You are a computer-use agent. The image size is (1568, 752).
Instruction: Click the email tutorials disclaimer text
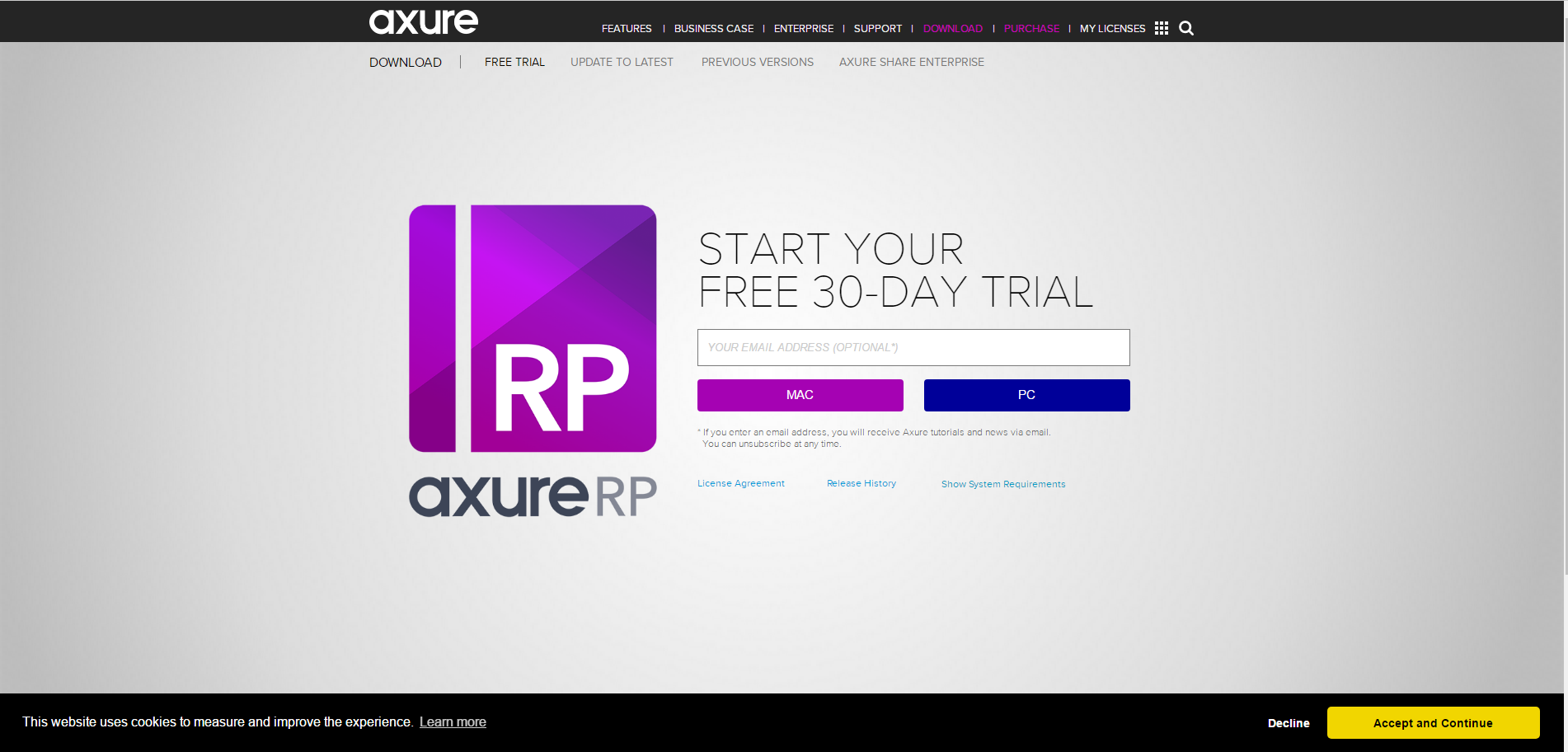tap(874, 438)
